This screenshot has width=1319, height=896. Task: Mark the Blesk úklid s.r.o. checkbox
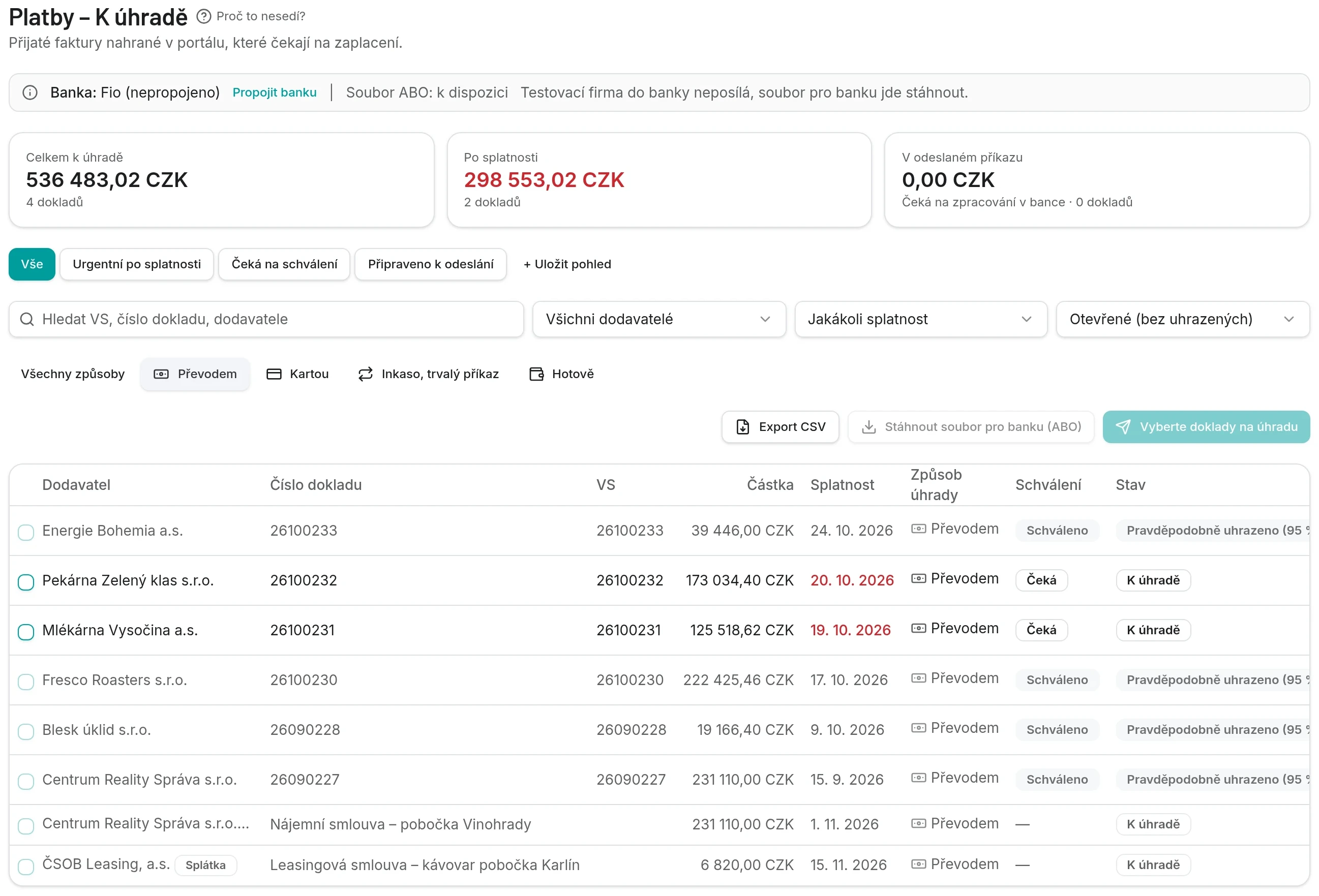(26, 732)
